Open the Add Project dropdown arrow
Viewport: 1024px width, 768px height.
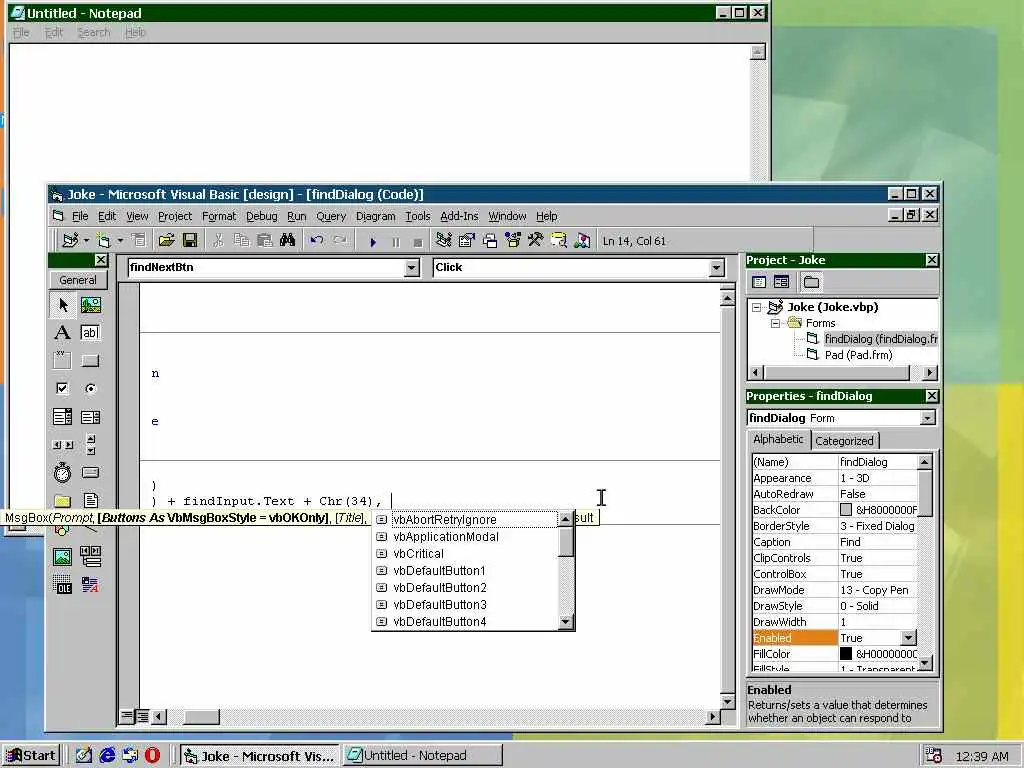tap(86, 241)
